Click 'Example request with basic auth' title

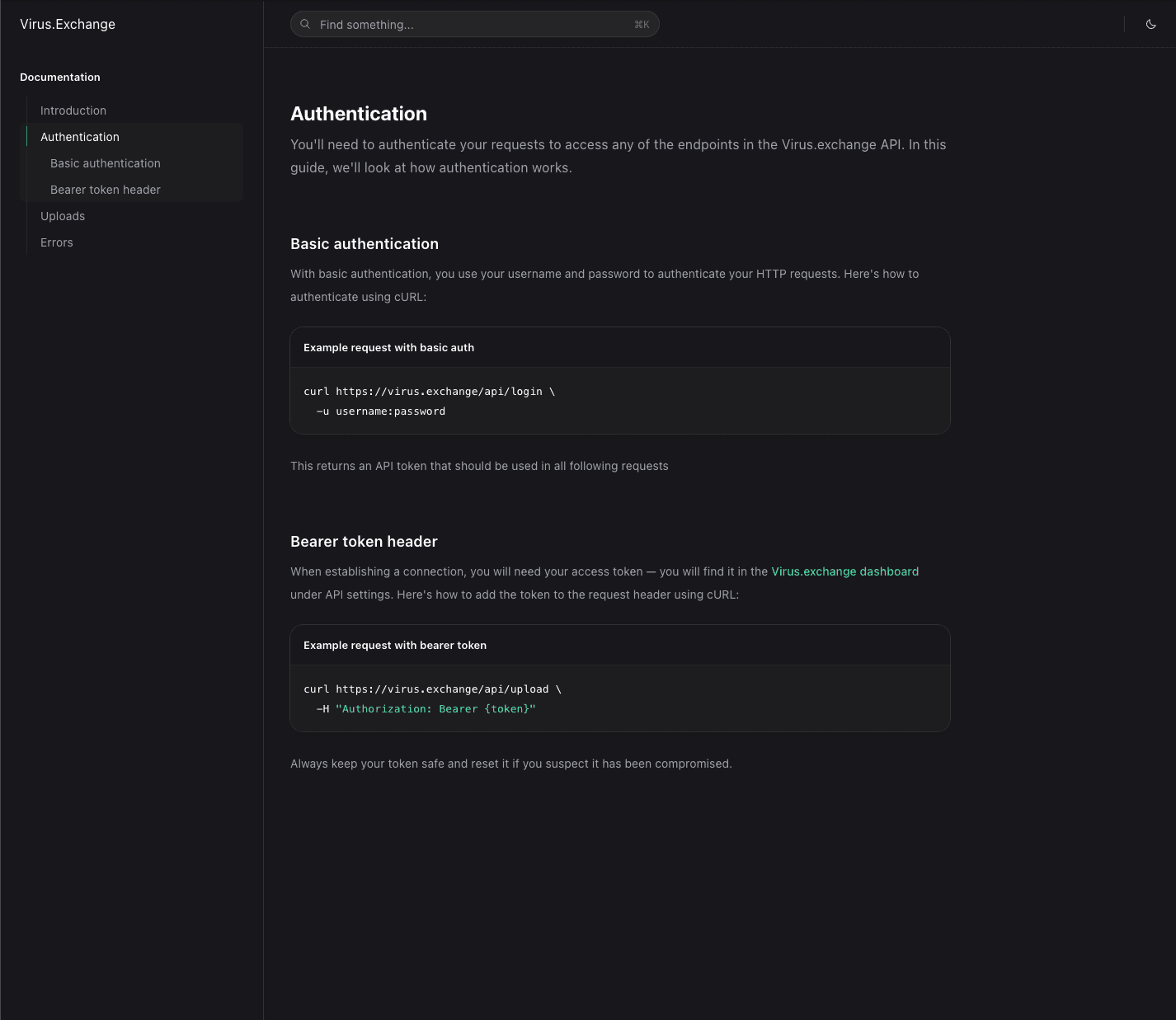pos(388,348)
